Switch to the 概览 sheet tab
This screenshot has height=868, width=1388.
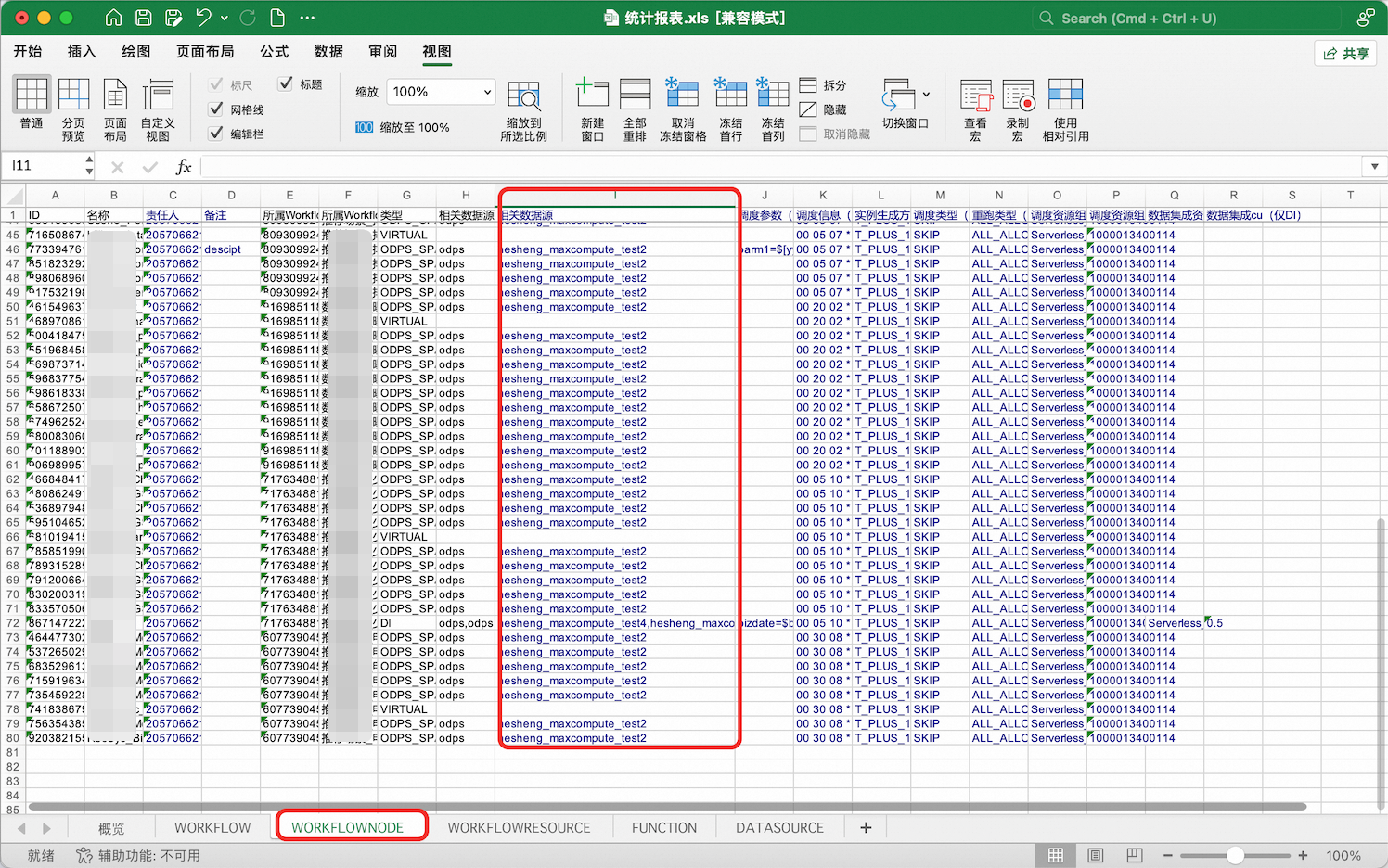click(111, 828)
